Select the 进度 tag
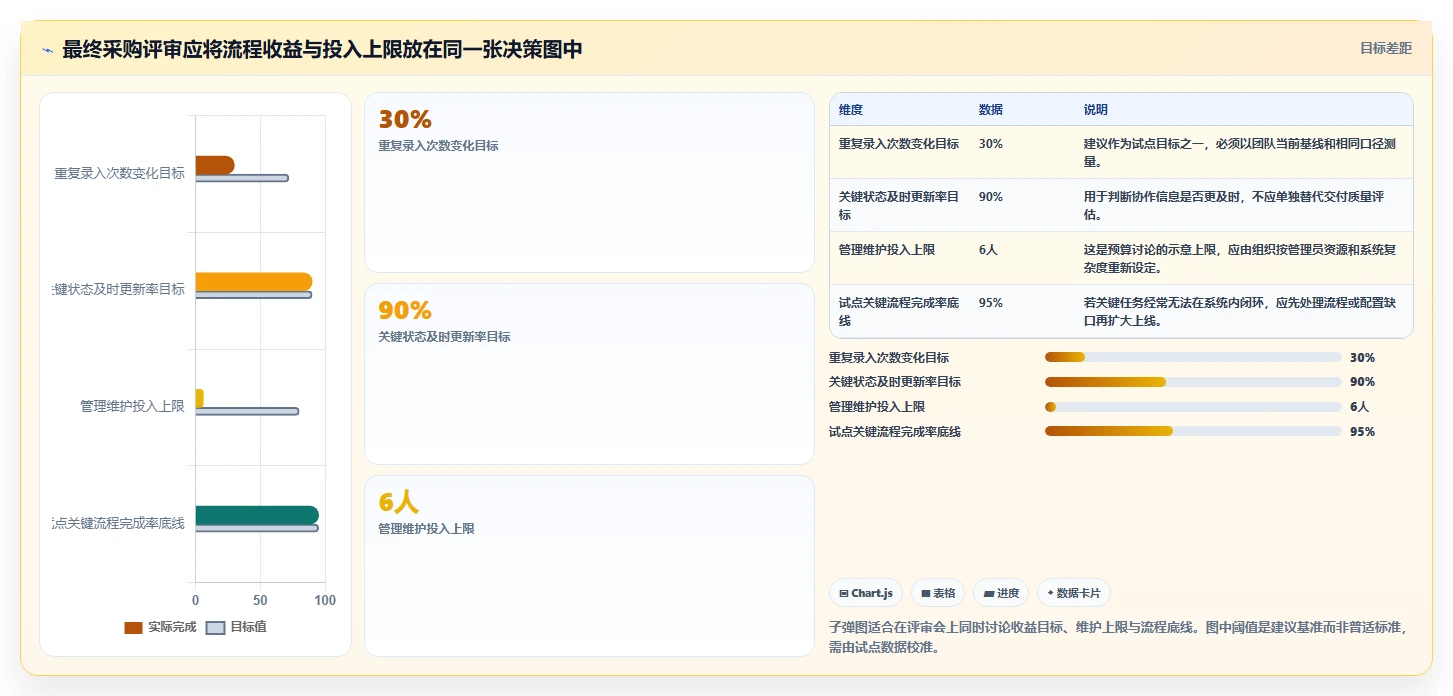 pos(1000,593)
